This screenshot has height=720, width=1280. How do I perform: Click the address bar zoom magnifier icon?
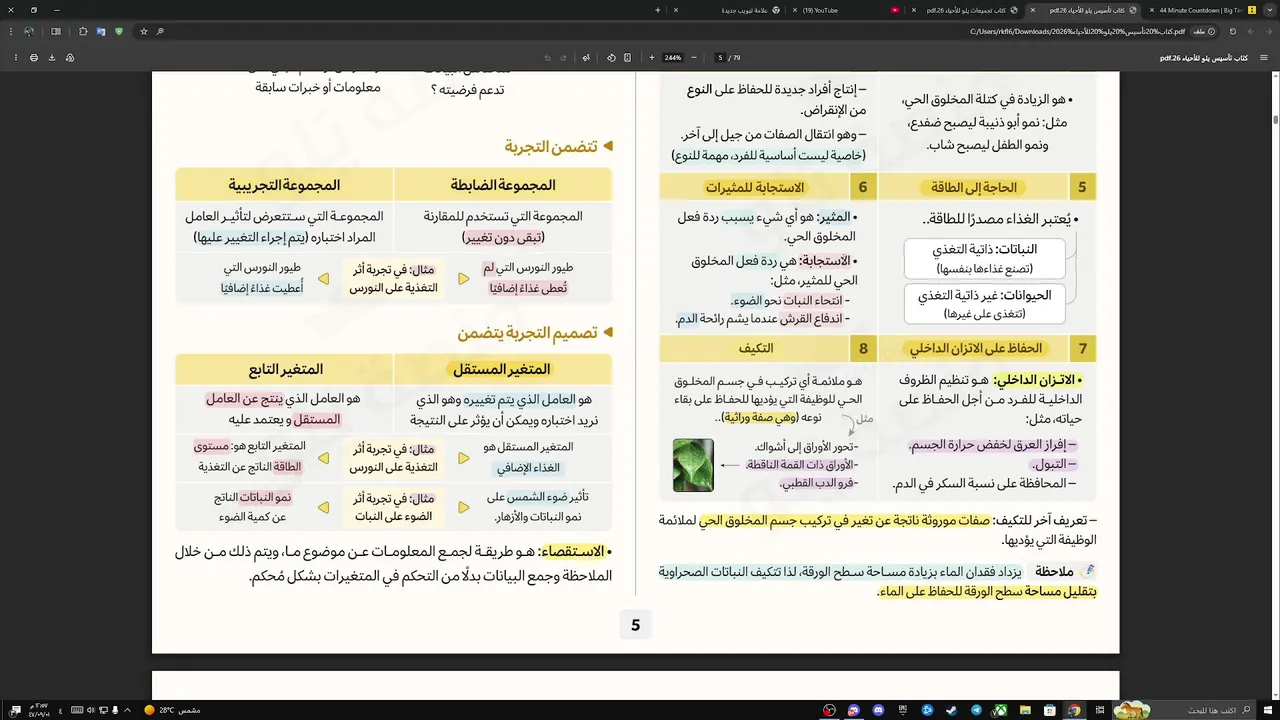coord(160,31)
